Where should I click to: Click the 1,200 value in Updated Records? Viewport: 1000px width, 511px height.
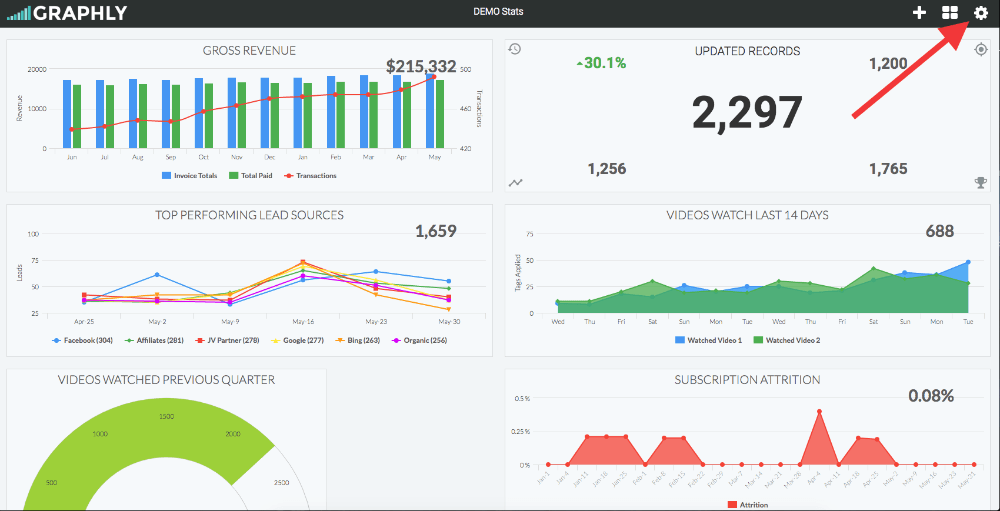click(x=888, y=63)
